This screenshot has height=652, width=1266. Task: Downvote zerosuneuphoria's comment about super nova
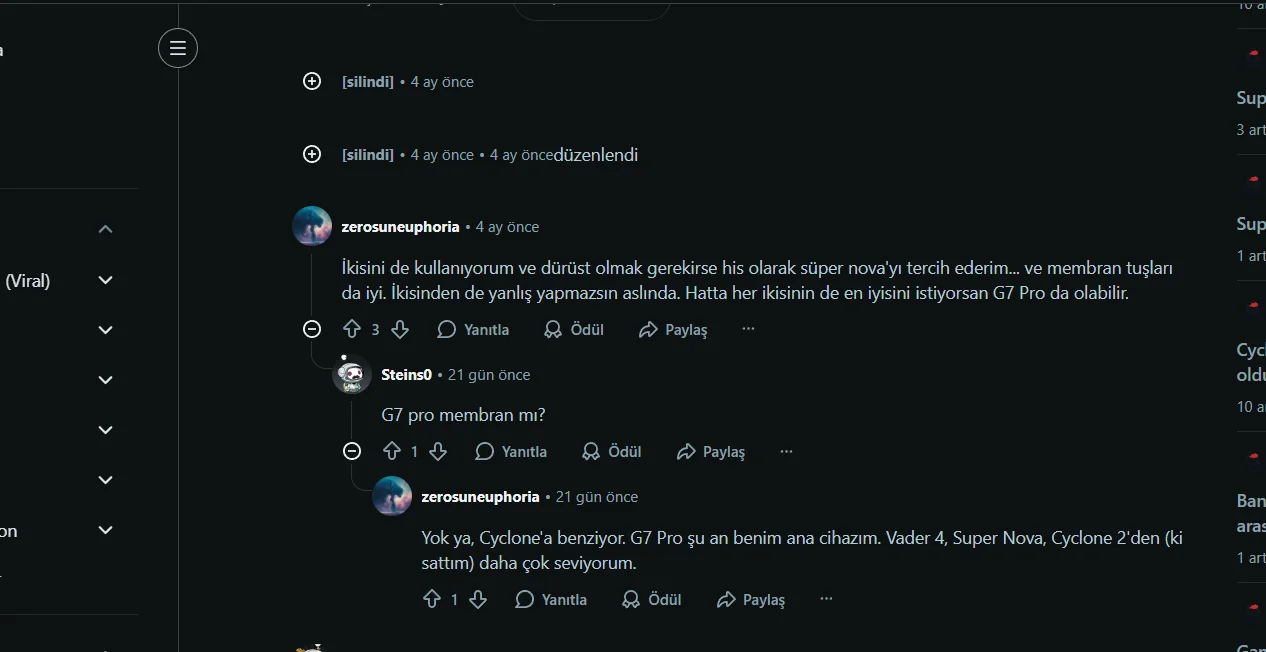[x=400, y=329]
